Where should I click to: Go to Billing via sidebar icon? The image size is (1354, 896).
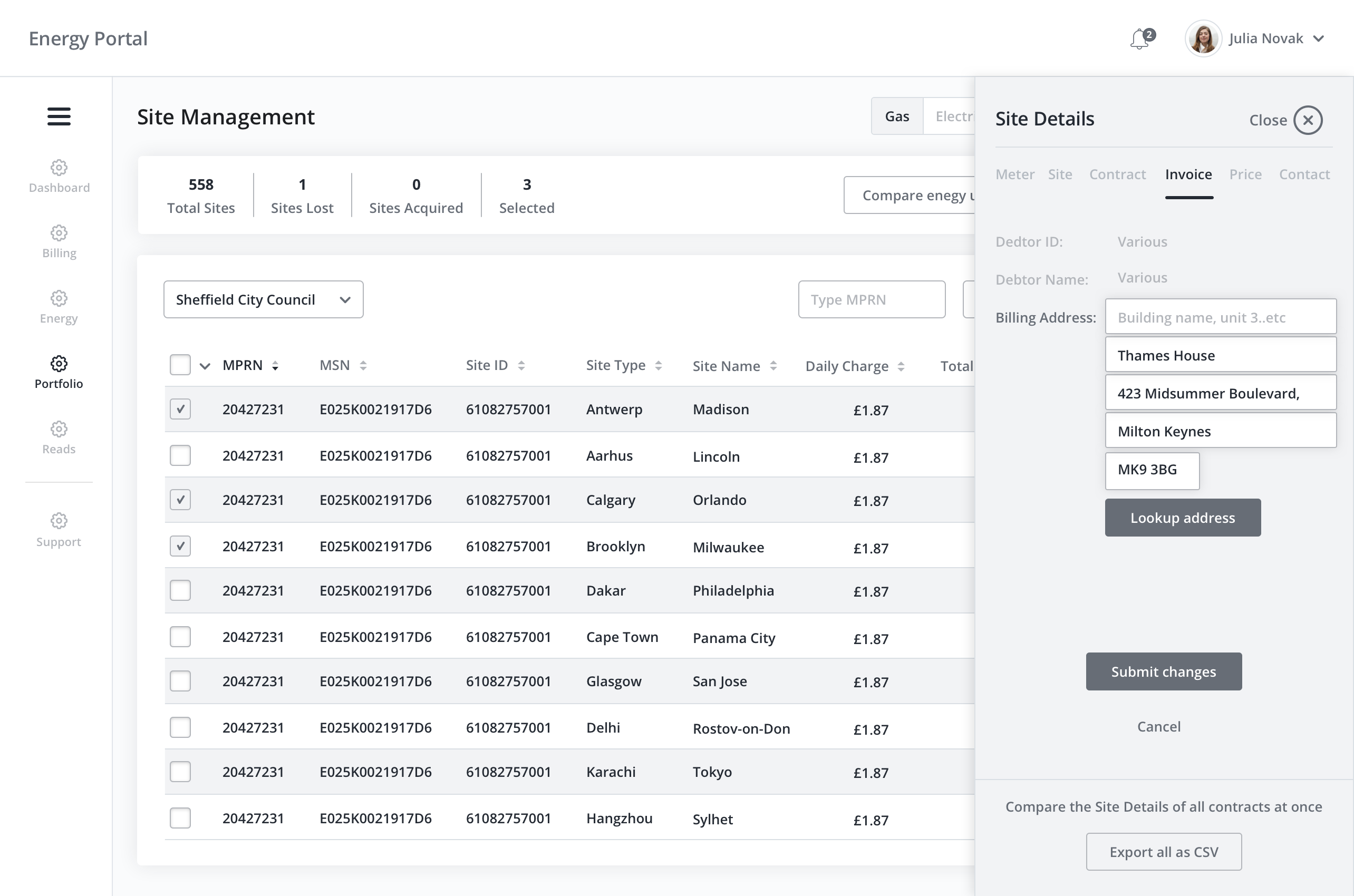[x=59, y=233]
